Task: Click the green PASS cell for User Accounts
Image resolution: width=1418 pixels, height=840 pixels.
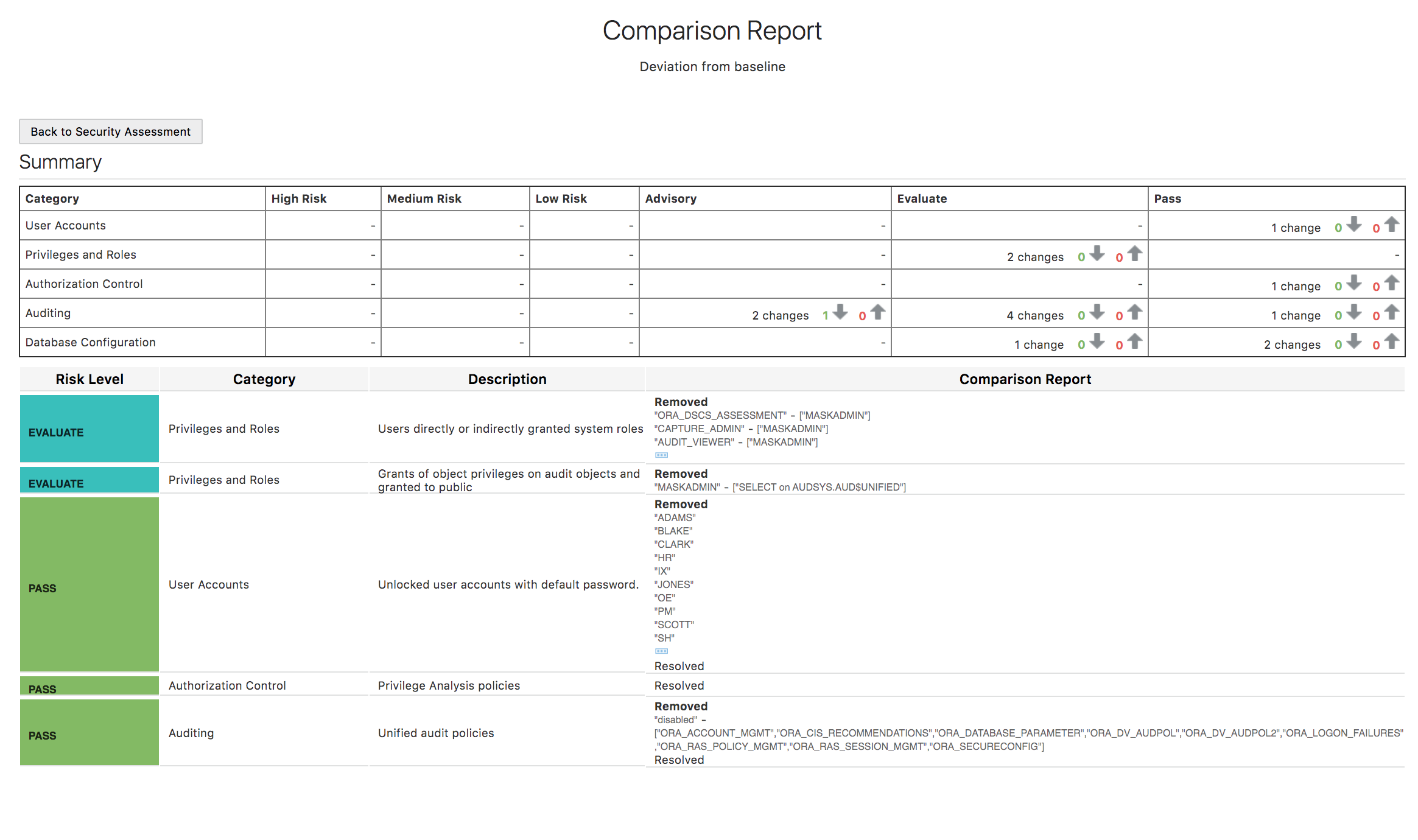Action: [x=90, y=585]
